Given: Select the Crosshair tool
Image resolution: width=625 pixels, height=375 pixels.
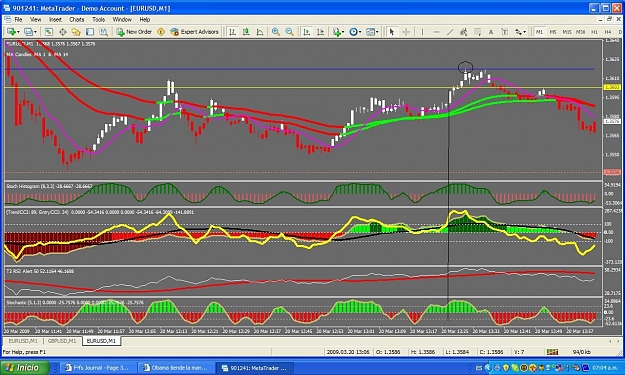Looking at the screenshot, I should click(x=406, y=32).
